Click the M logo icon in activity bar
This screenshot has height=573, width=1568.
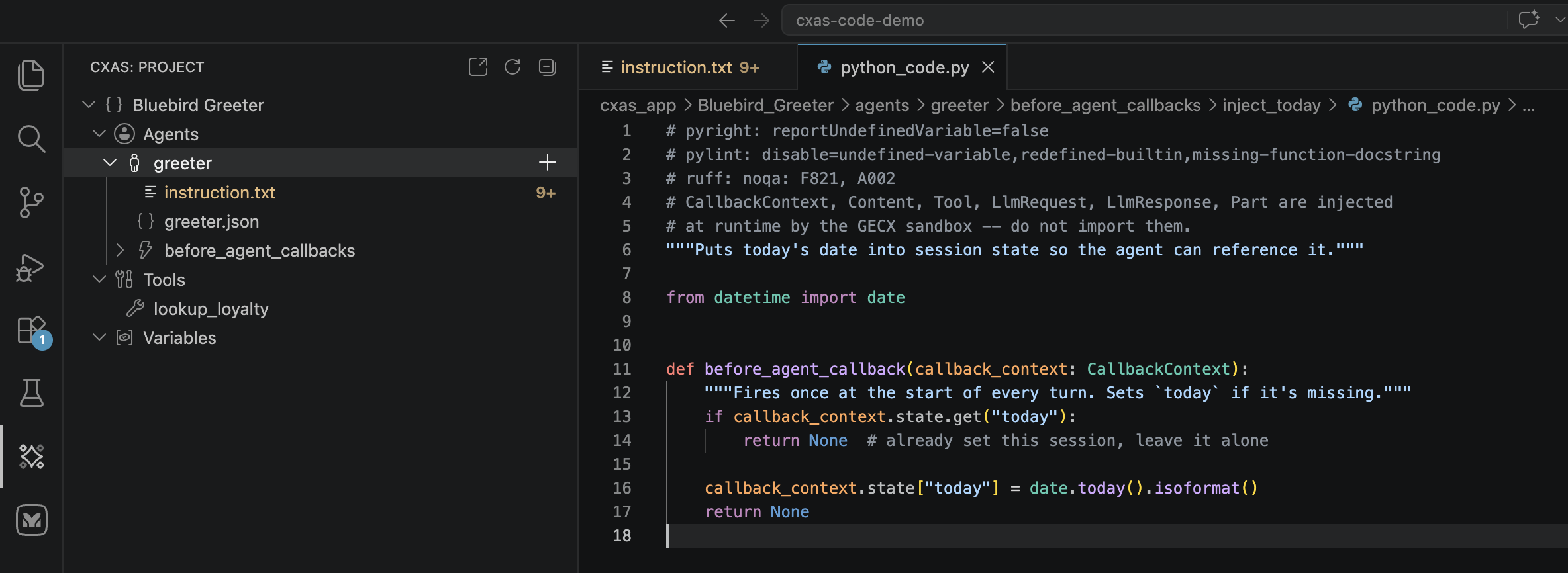click(x=31, y=520)
